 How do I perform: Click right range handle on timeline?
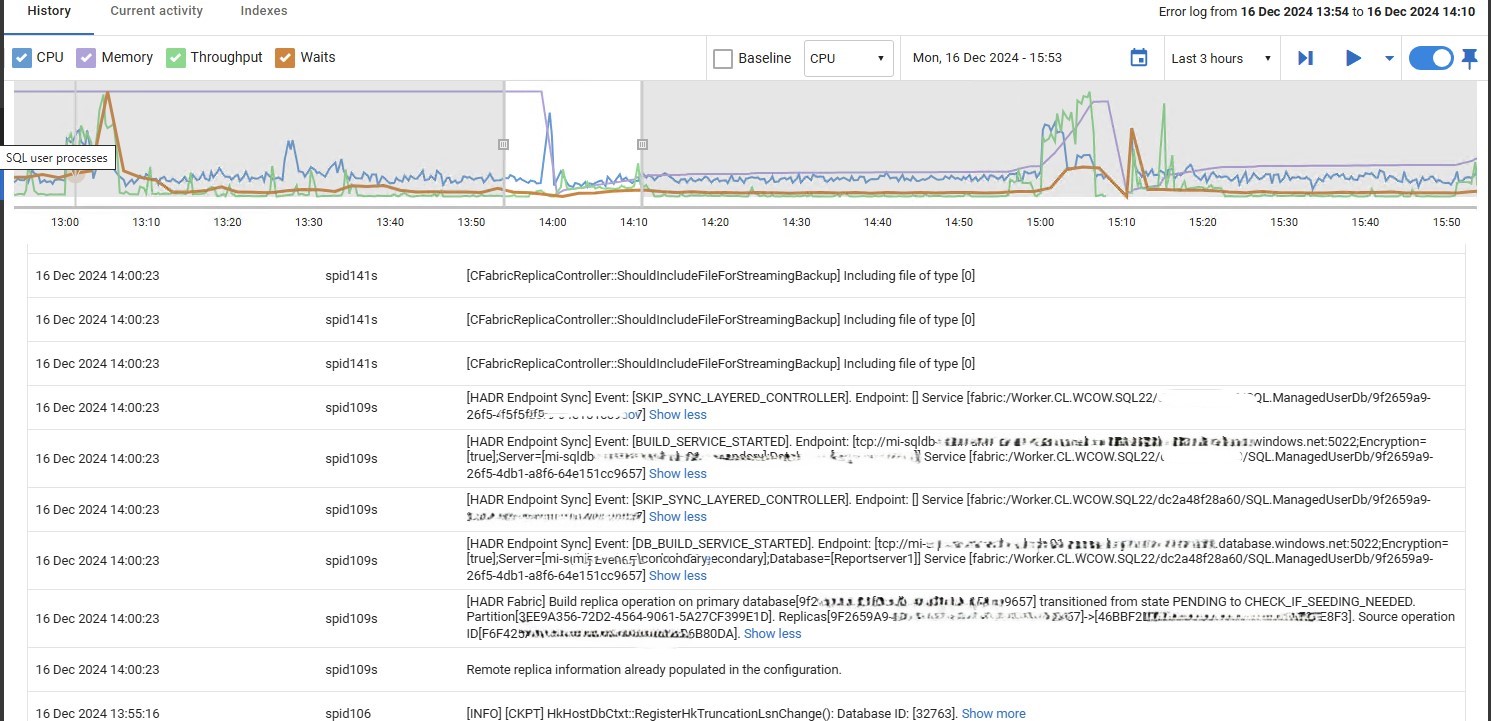(x=642, y=144)
